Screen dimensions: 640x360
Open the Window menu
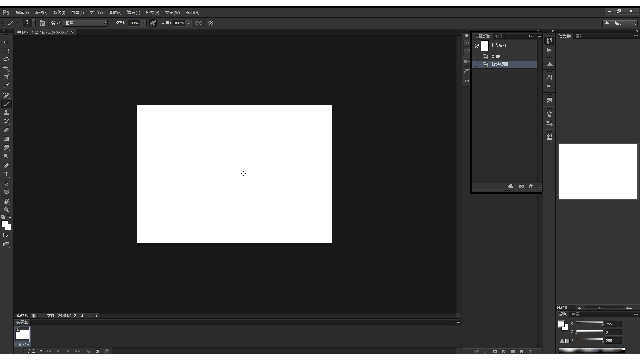tap(172, 13)
